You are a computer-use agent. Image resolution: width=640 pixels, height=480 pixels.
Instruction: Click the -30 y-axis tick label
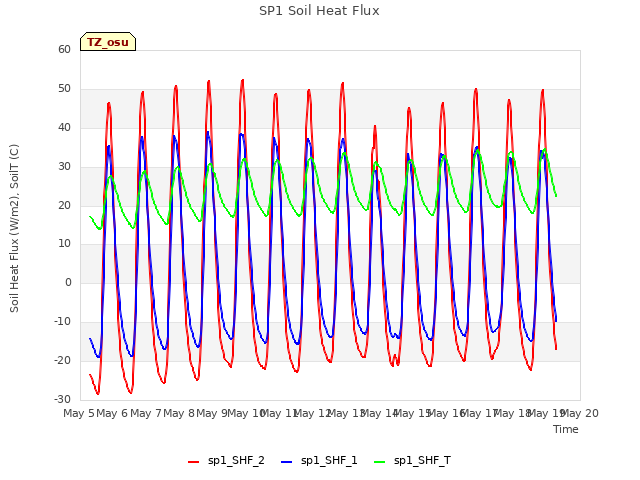click(x=63, y=399)
